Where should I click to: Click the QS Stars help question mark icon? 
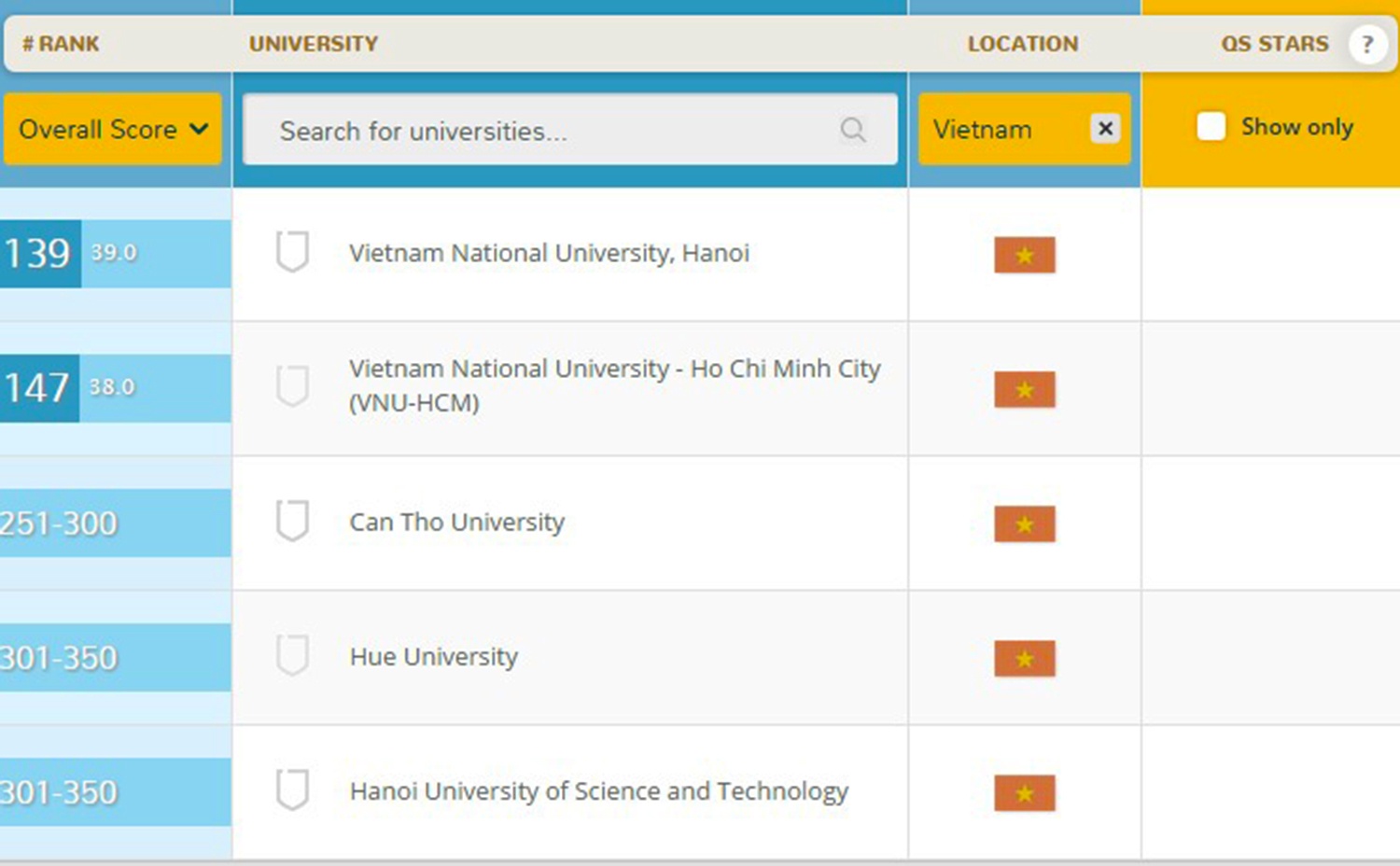click(1366, 44)
